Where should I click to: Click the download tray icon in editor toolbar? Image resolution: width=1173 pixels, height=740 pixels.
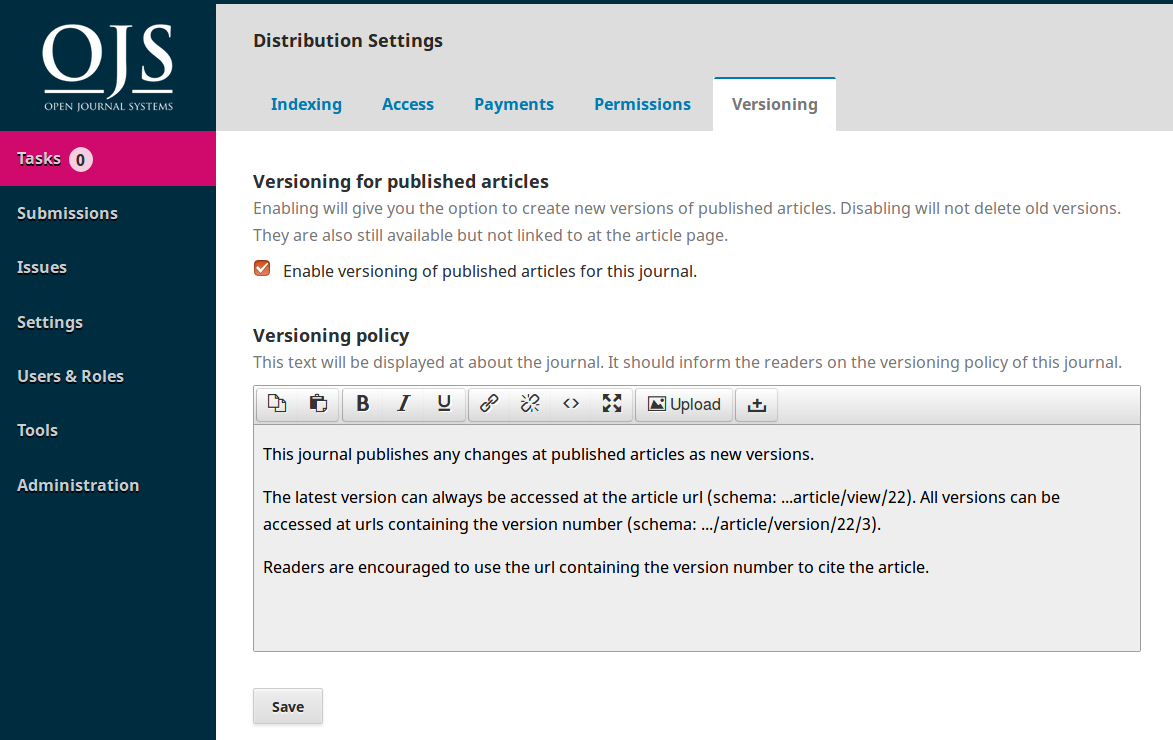(x=756, y=404)
